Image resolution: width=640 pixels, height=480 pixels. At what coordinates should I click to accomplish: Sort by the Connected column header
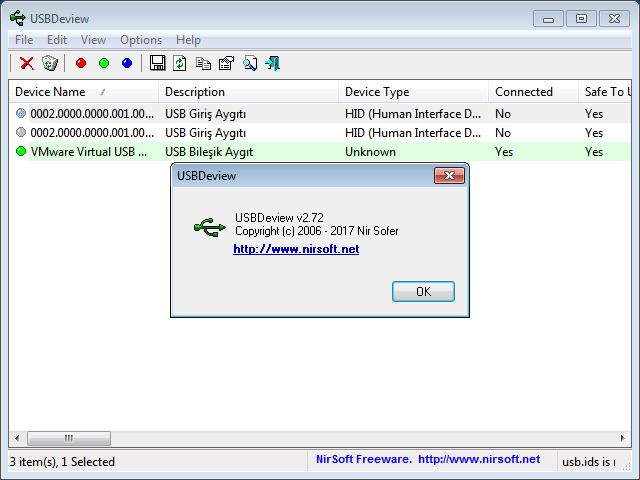coord(524,92)
